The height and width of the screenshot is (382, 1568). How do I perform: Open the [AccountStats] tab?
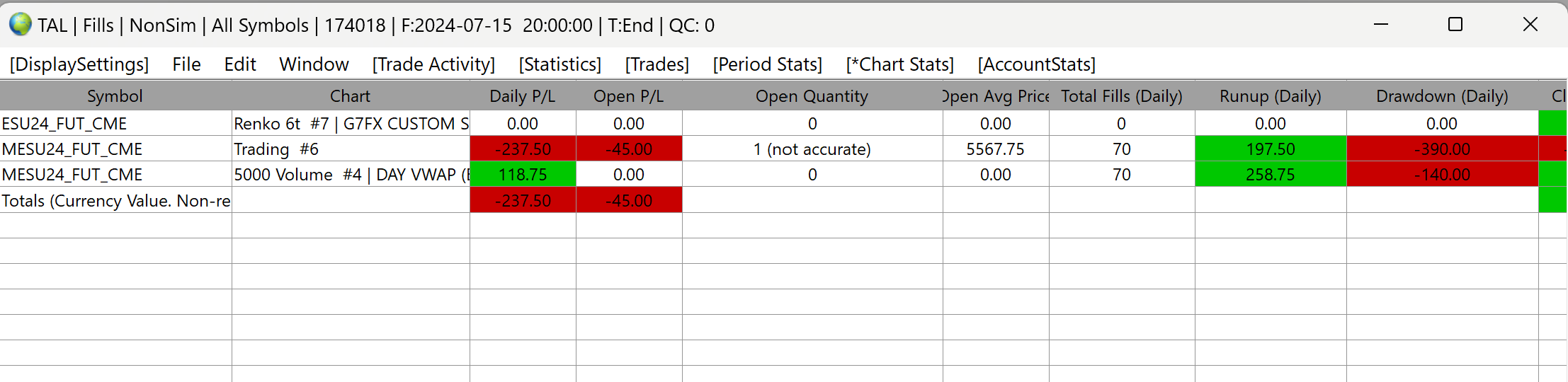(x=1036, y=64)
